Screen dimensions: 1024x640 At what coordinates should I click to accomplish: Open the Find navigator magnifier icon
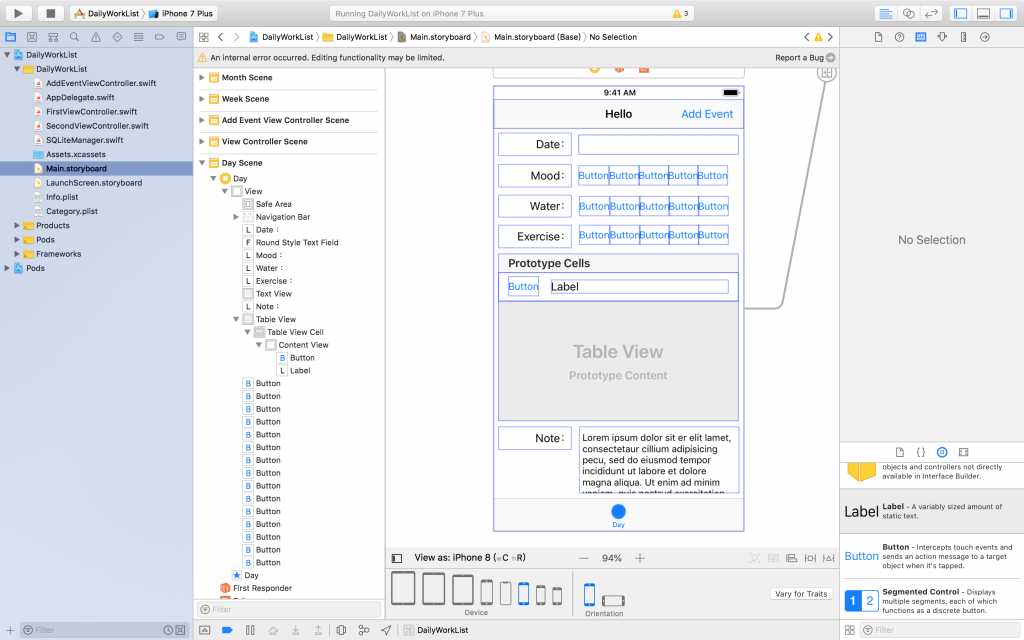coord(74,37)
